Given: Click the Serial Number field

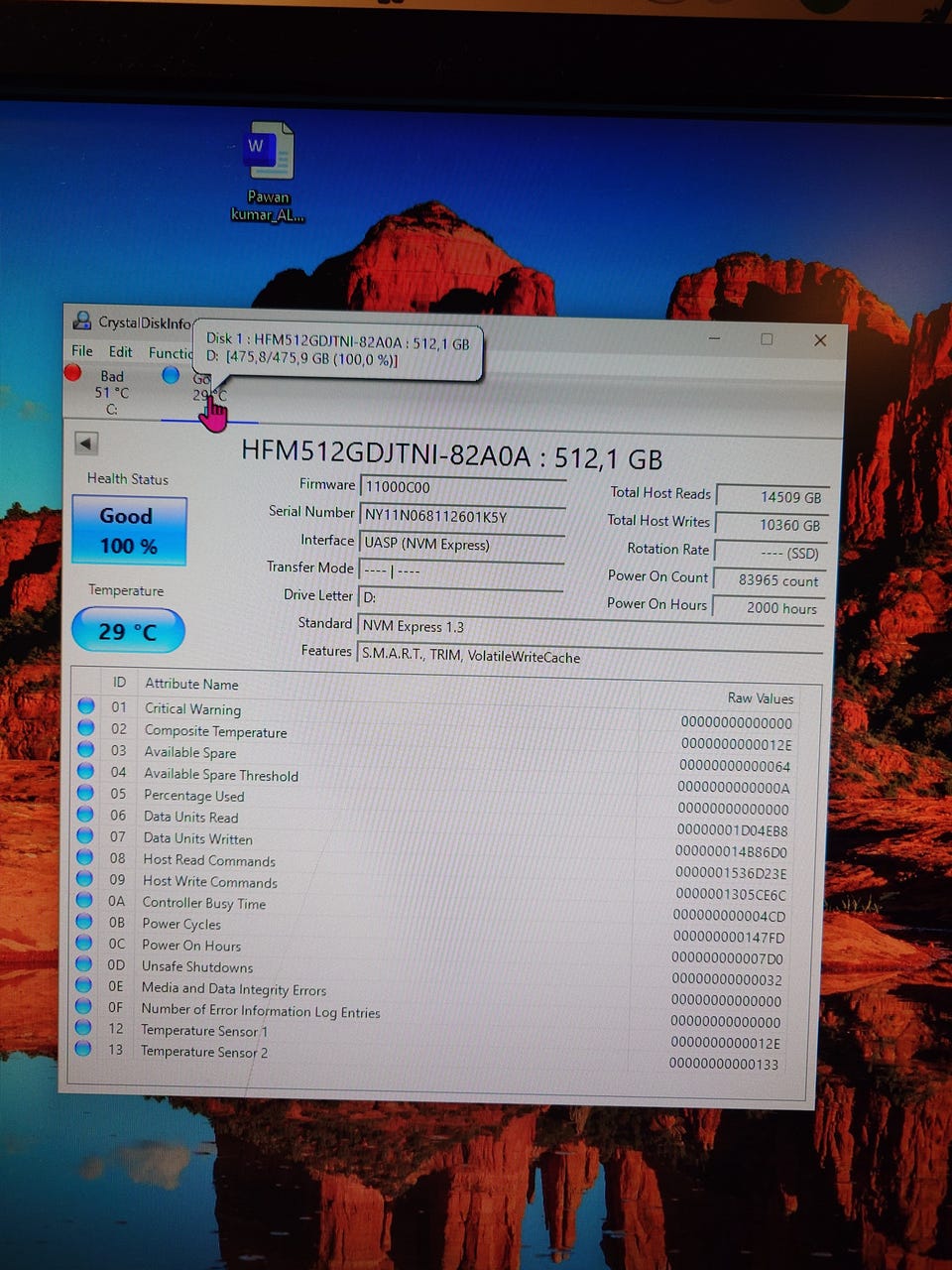Looking at the screenshot, I should coord(462,516).
